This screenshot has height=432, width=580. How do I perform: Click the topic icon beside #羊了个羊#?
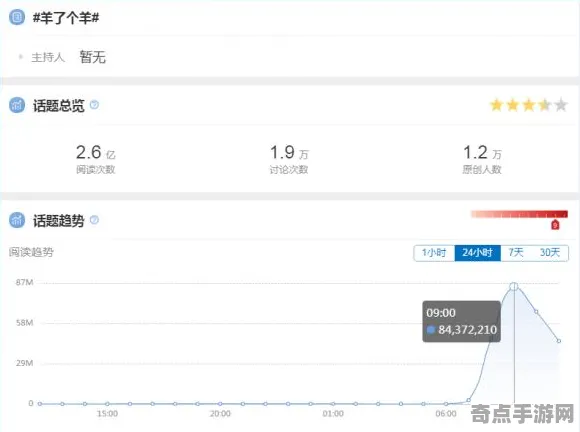tap(17, 17)
